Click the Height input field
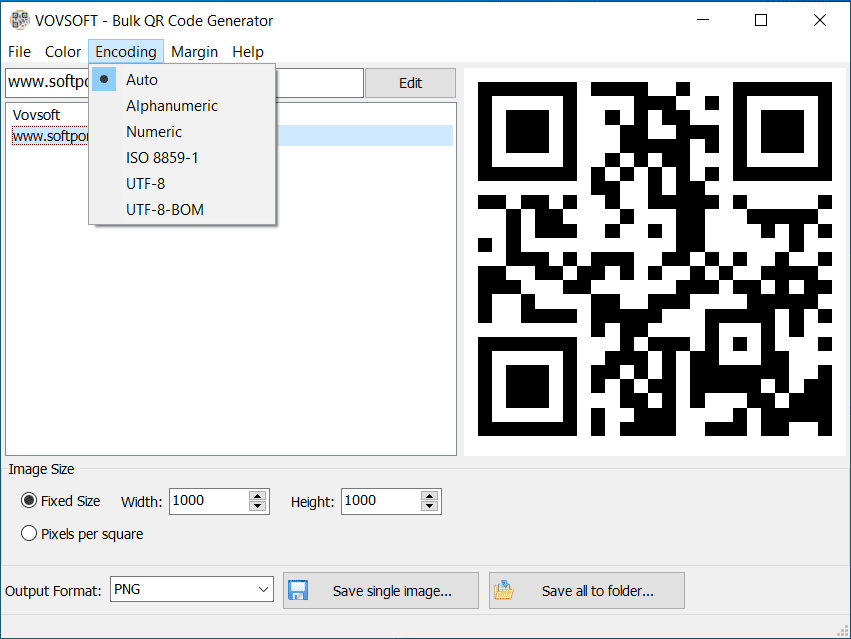Screen dimensions: 851x639 (382, 501)
